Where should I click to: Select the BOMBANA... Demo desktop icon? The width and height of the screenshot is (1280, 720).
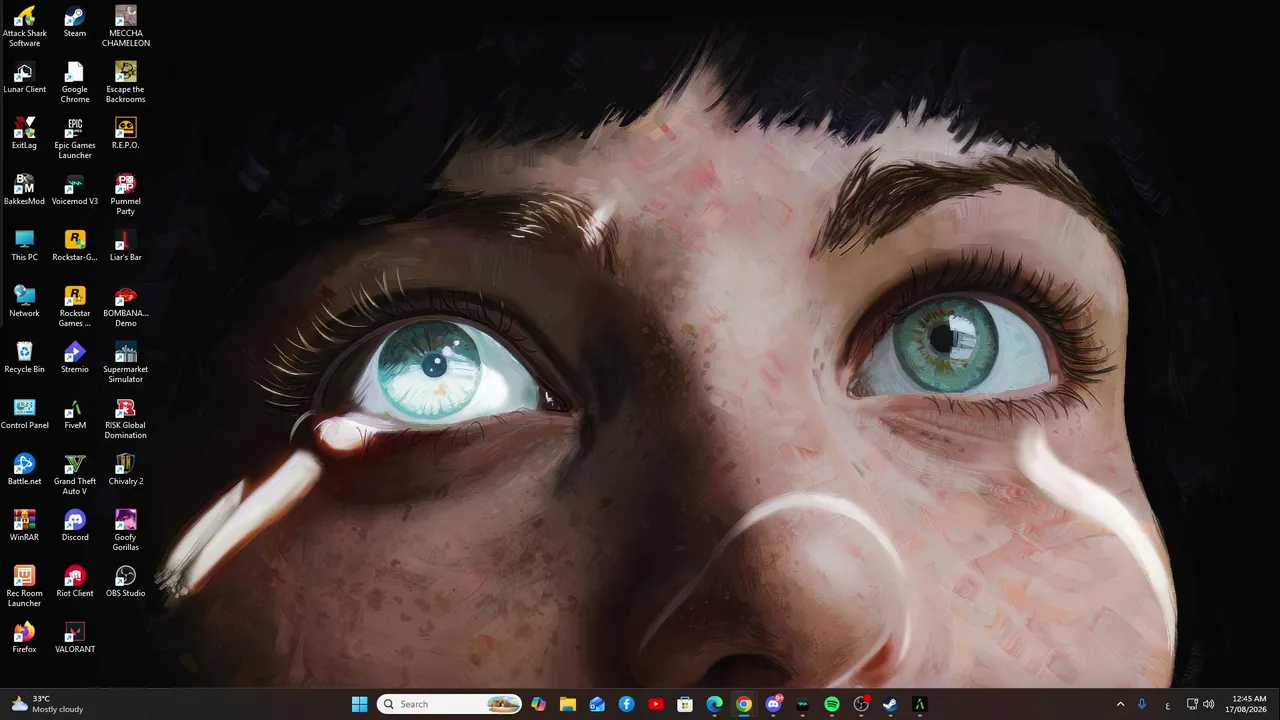[x=126, y=306]
